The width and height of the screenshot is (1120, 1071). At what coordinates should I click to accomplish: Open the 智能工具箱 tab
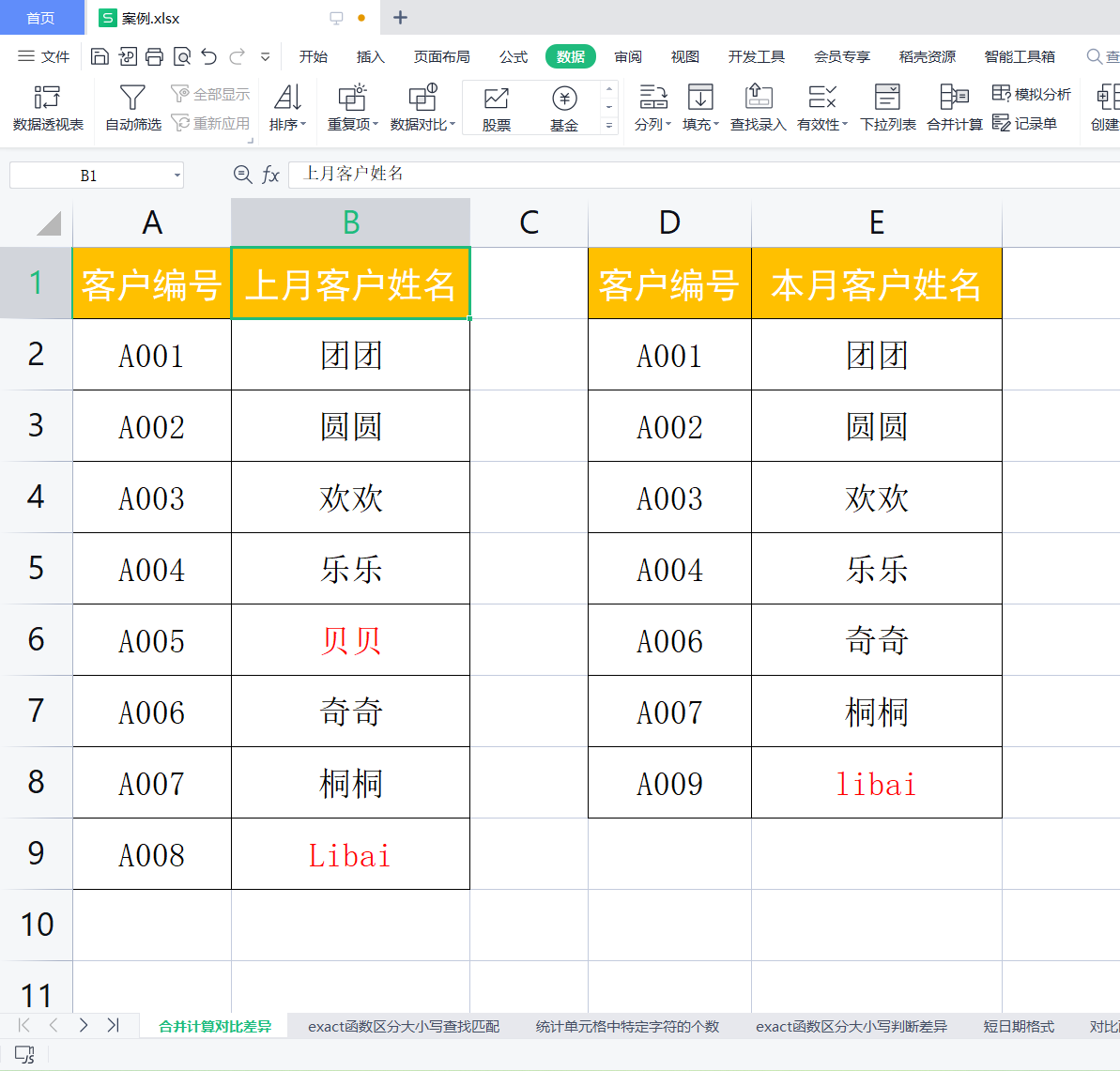(1020, 56)
